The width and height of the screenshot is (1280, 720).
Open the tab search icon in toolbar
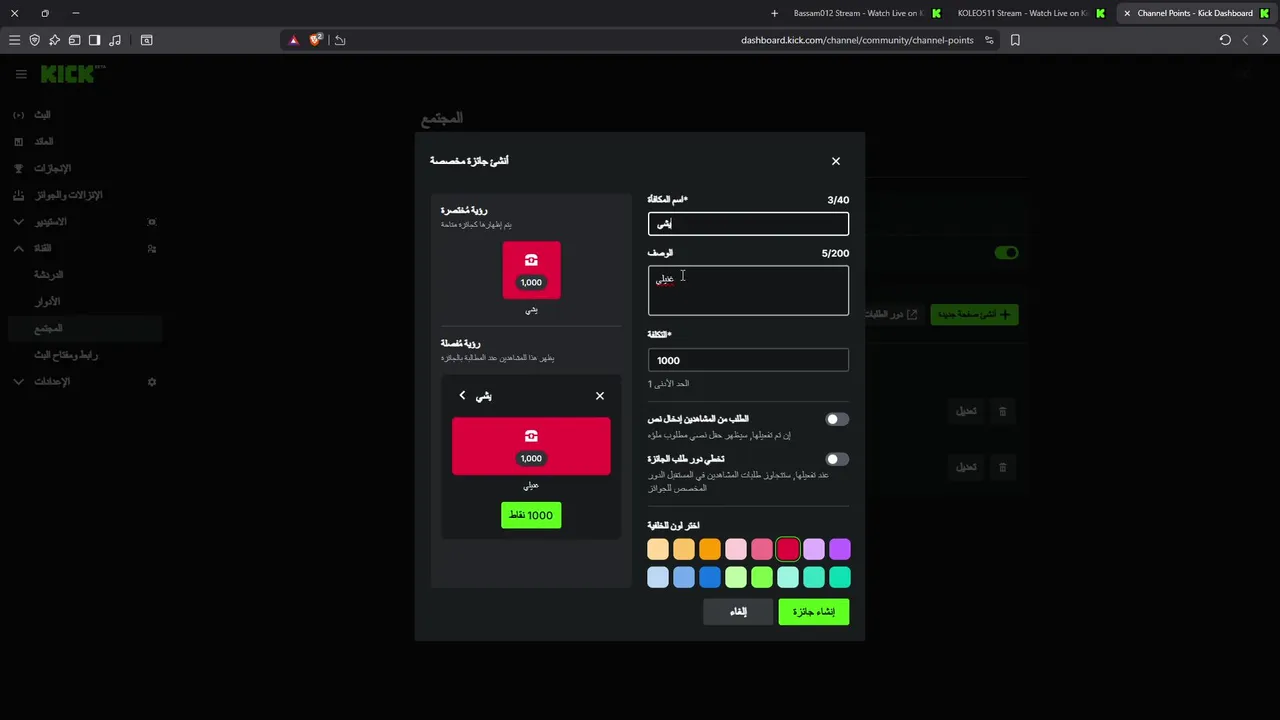146,40
